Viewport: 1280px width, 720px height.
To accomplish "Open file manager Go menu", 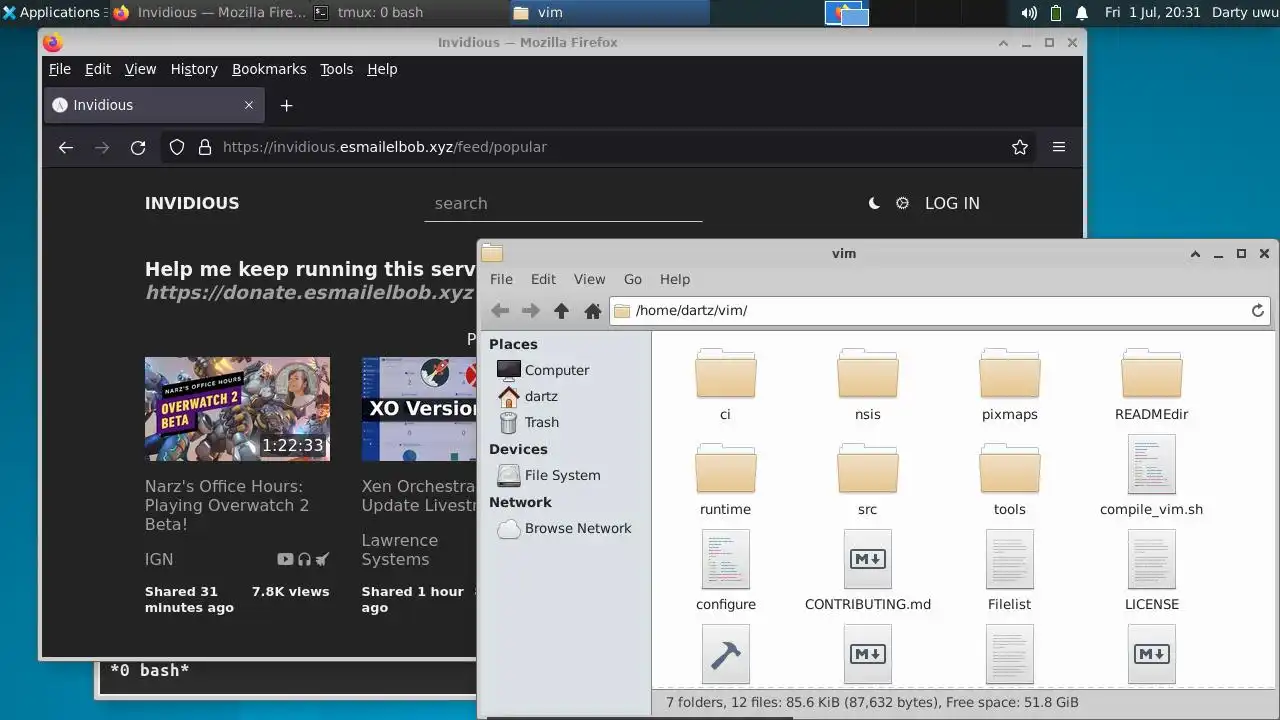I will click(x=633, y=279).
